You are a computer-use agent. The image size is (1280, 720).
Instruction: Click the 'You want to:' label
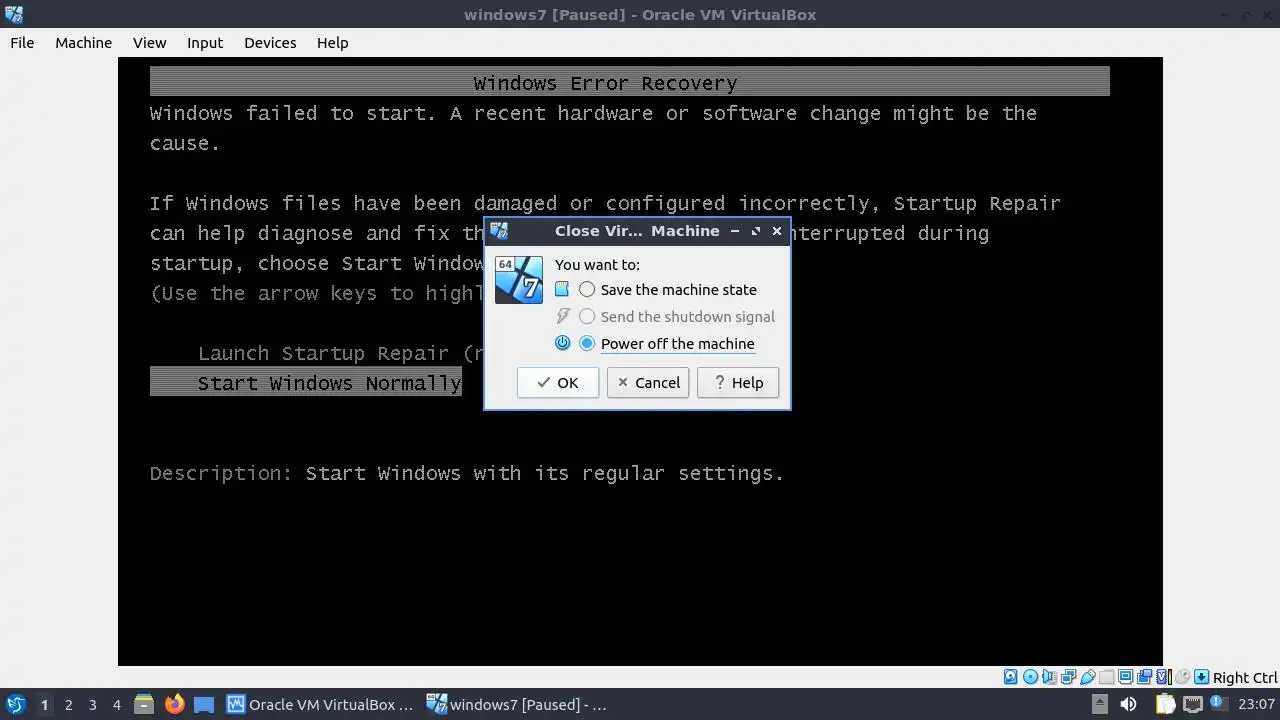point(597,264)
